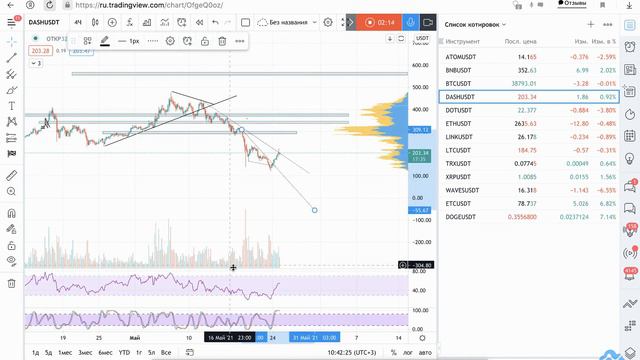Open indicators and strategies dialog
640x360 pixels.
pos(130,22)
